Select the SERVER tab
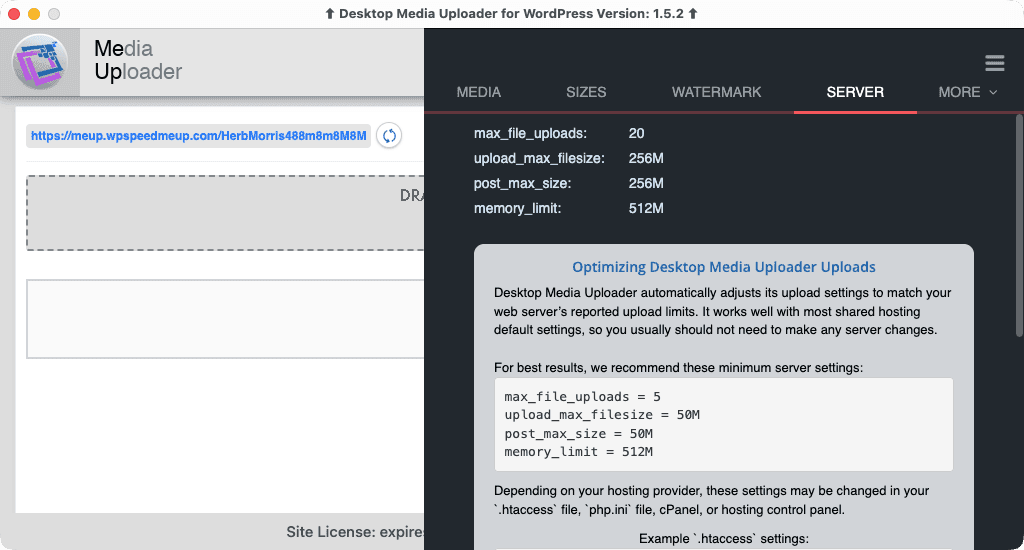 855,92
